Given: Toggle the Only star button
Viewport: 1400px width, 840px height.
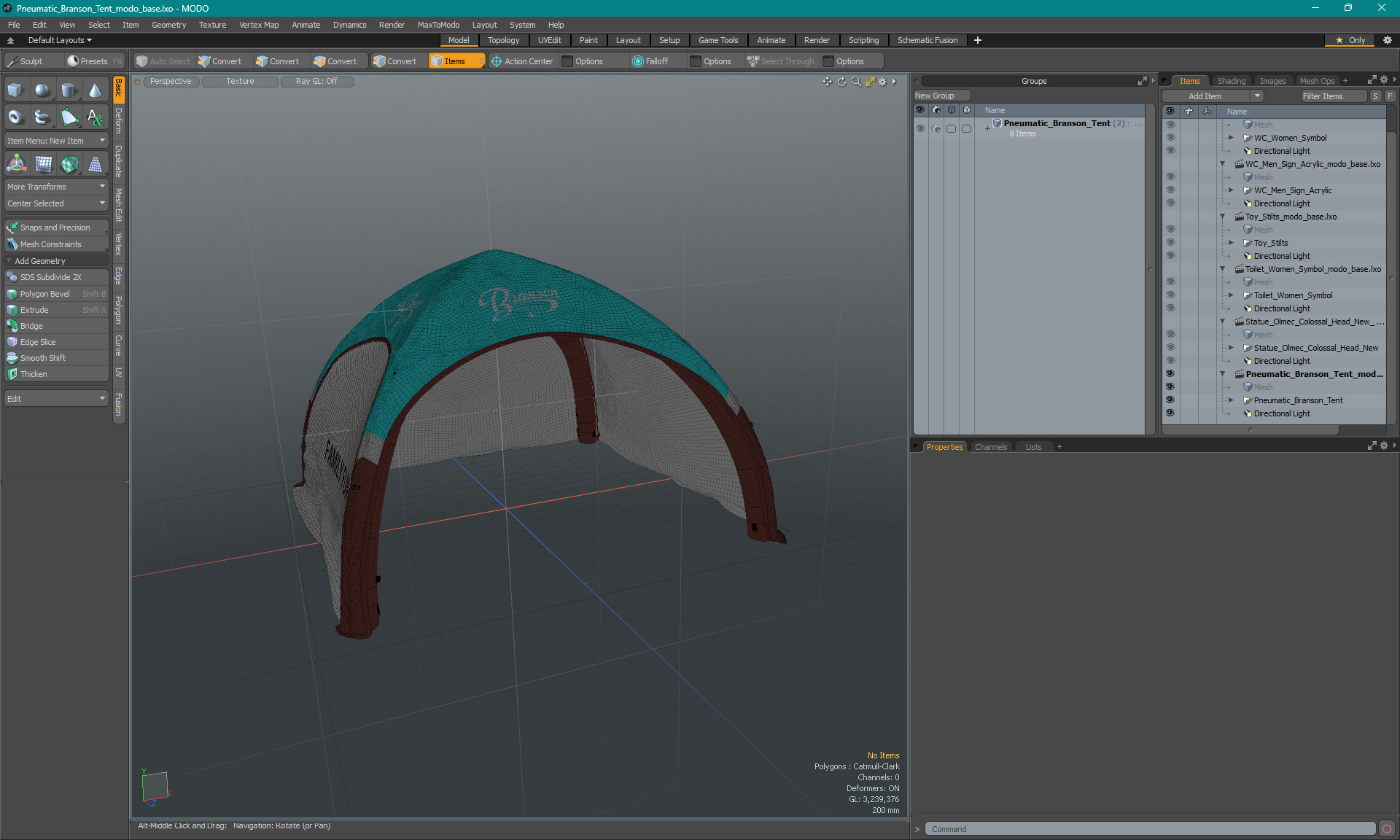Looking at the screenshot, I should [x=1351, y=40].
